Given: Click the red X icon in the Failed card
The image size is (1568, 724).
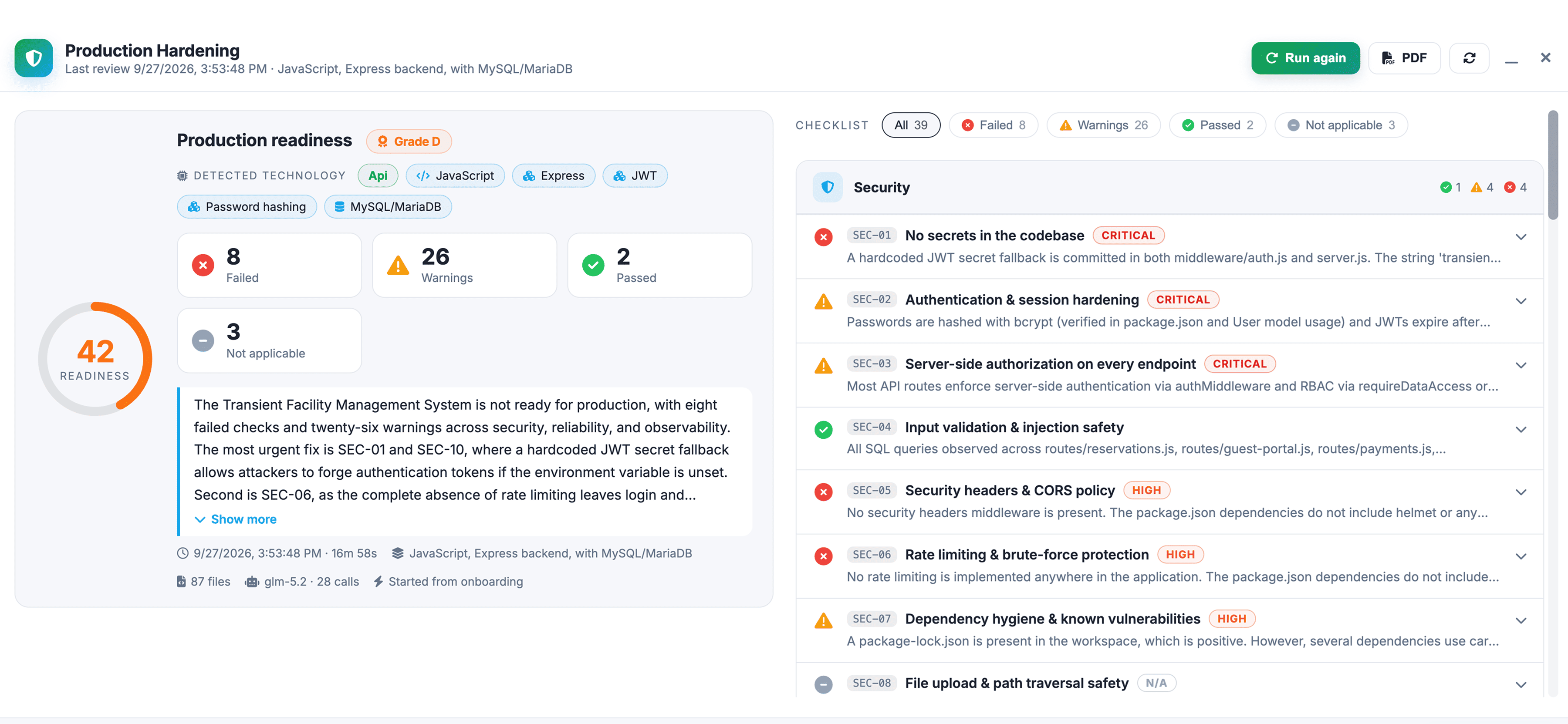Looking at the screenshot, I should (203, 265).
